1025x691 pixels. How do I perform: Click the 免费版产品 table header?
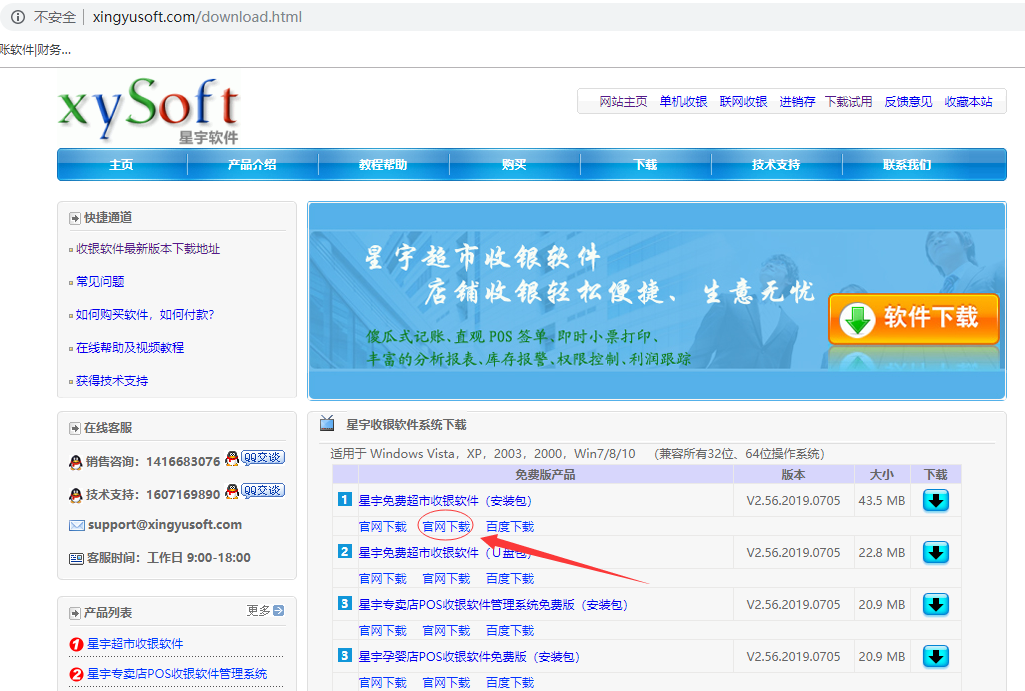point(545,475)
